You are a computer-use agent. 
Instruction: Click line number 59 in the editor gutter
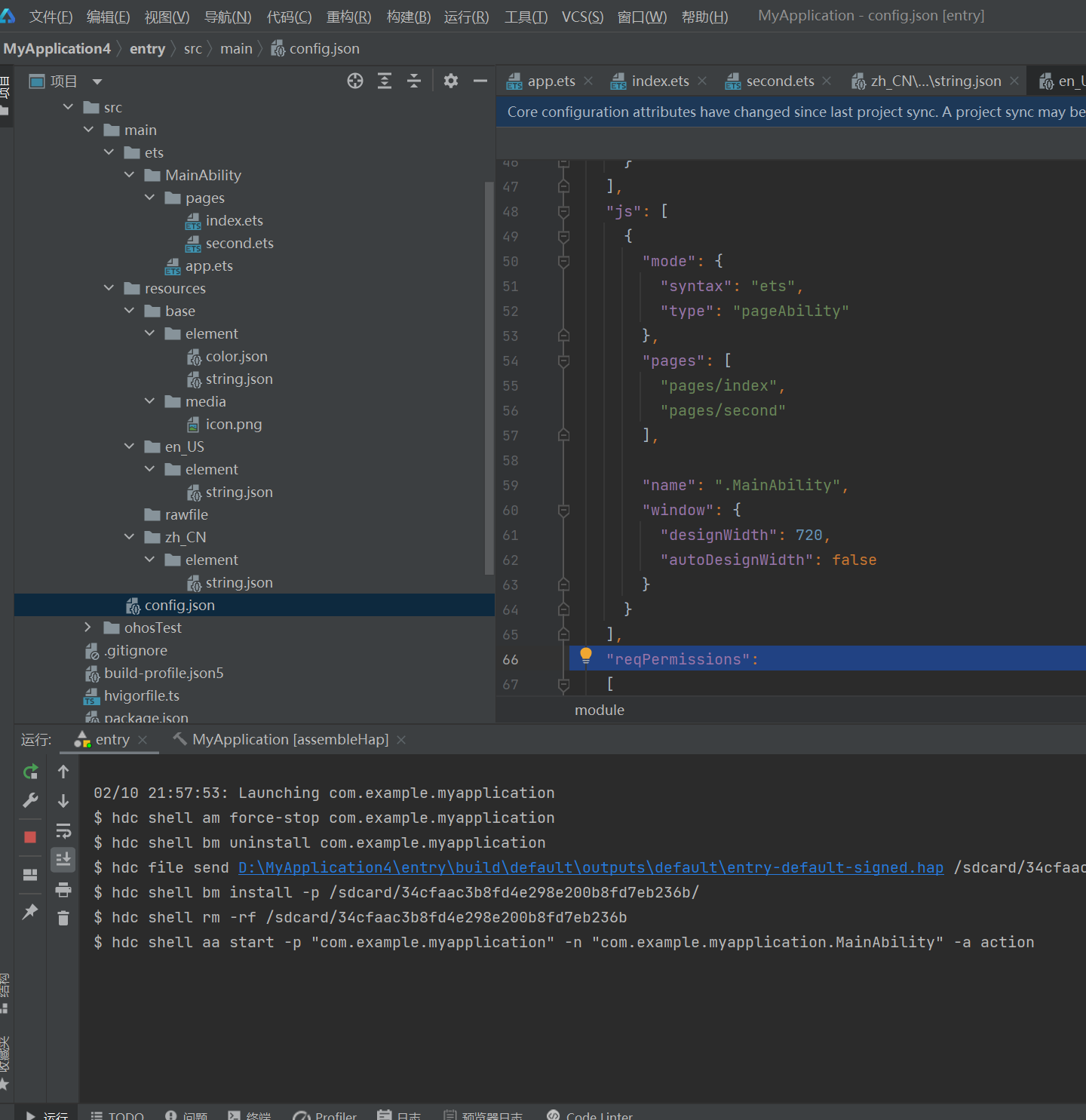tap(511, 486)
